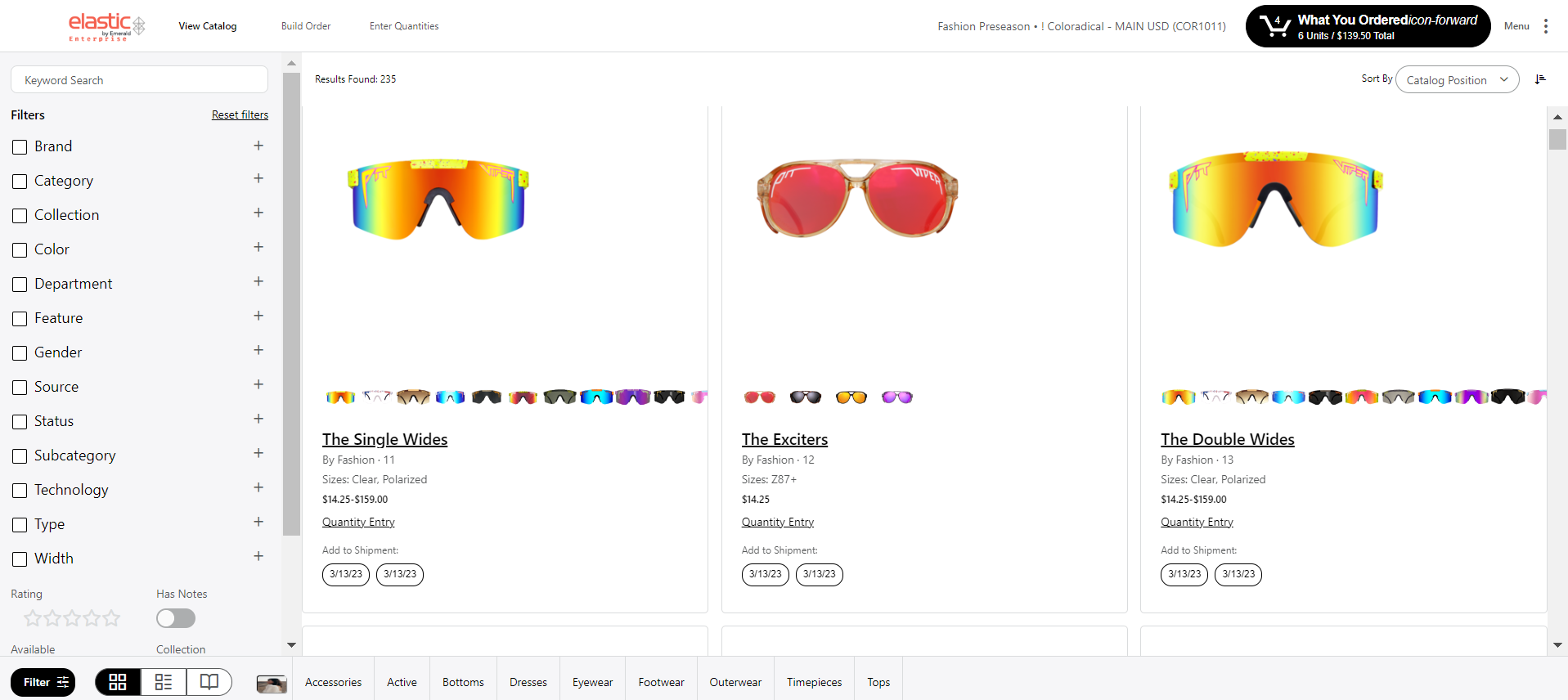Image resolution: width=1568 pixels, height=700 pixels.
Task: Click the catalog scroll up arrow
Action: tap(1557, 117)
